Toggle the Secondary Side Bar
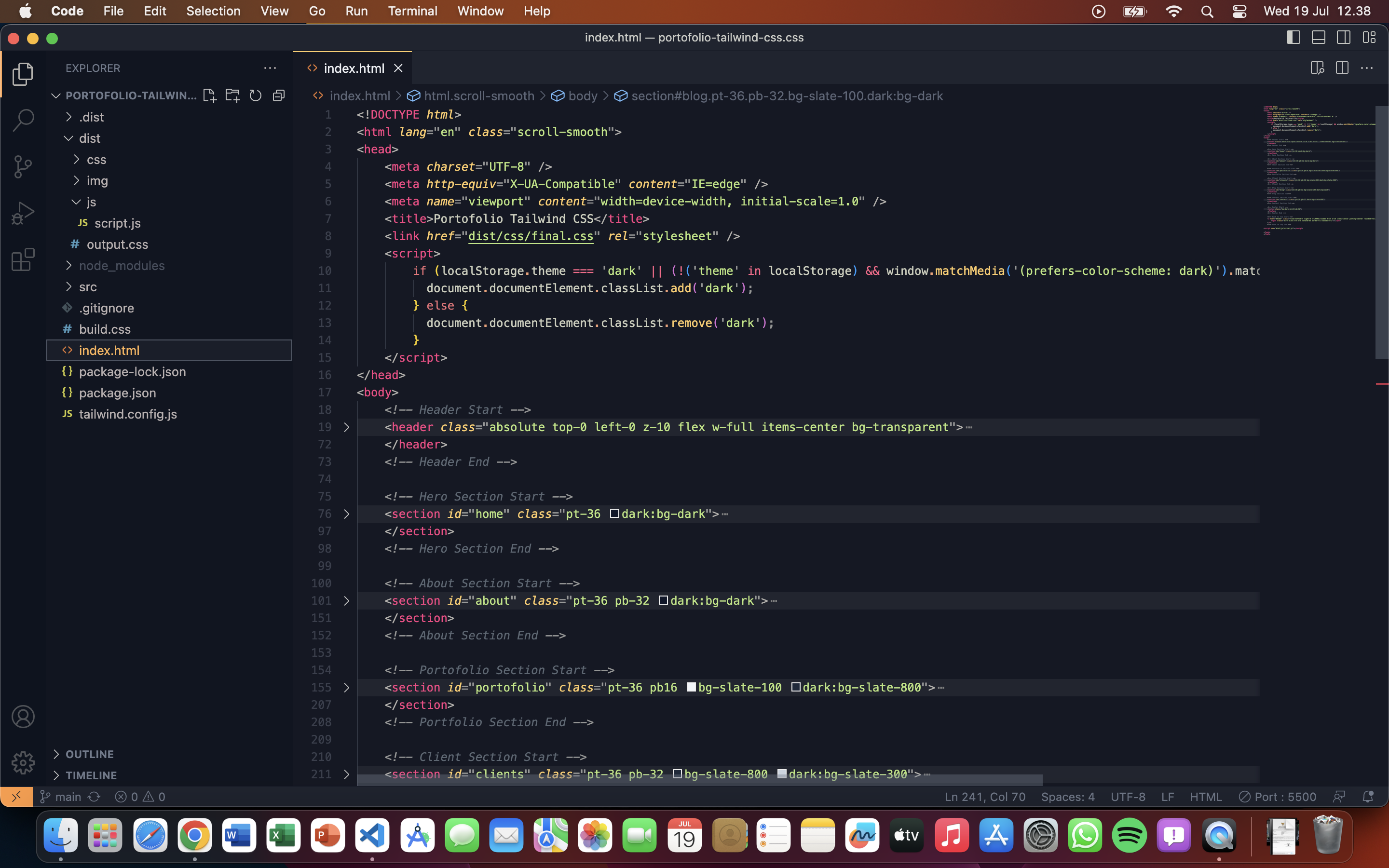Viewport: 1389px width, 868px height. coord(1344,37)
